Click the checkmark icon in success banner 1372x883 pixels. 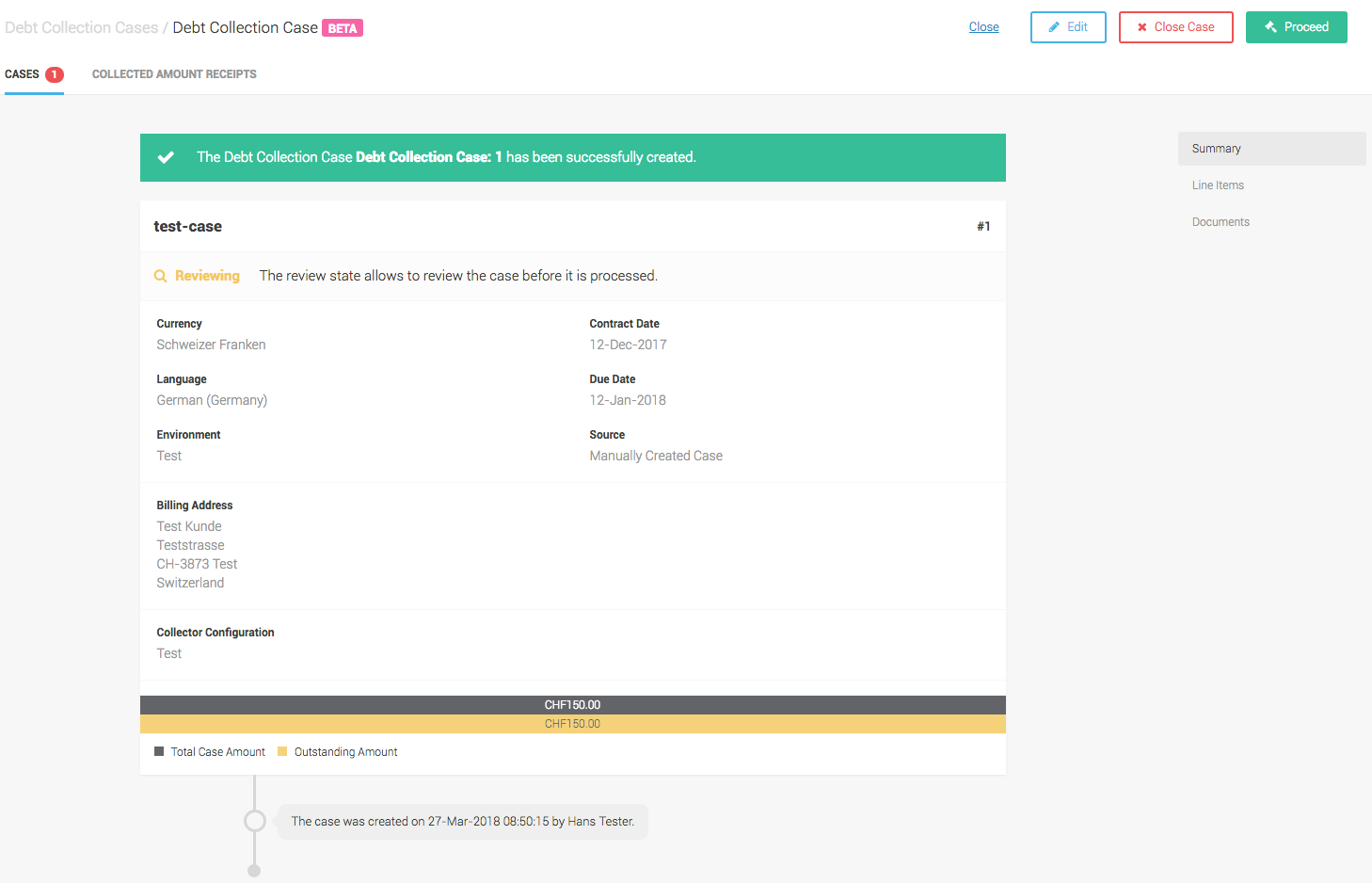click(x=166, y=157)
